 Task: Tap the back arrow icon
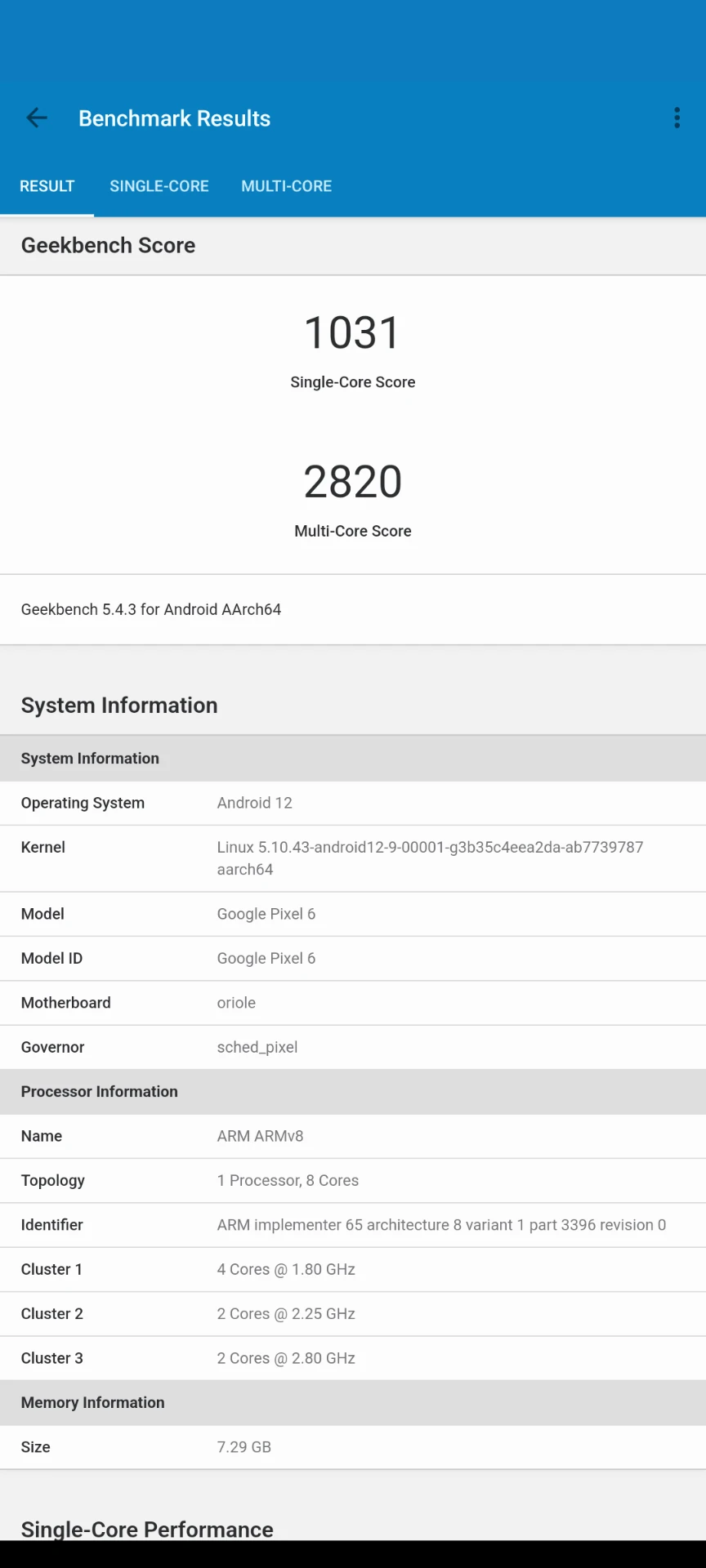37,118
